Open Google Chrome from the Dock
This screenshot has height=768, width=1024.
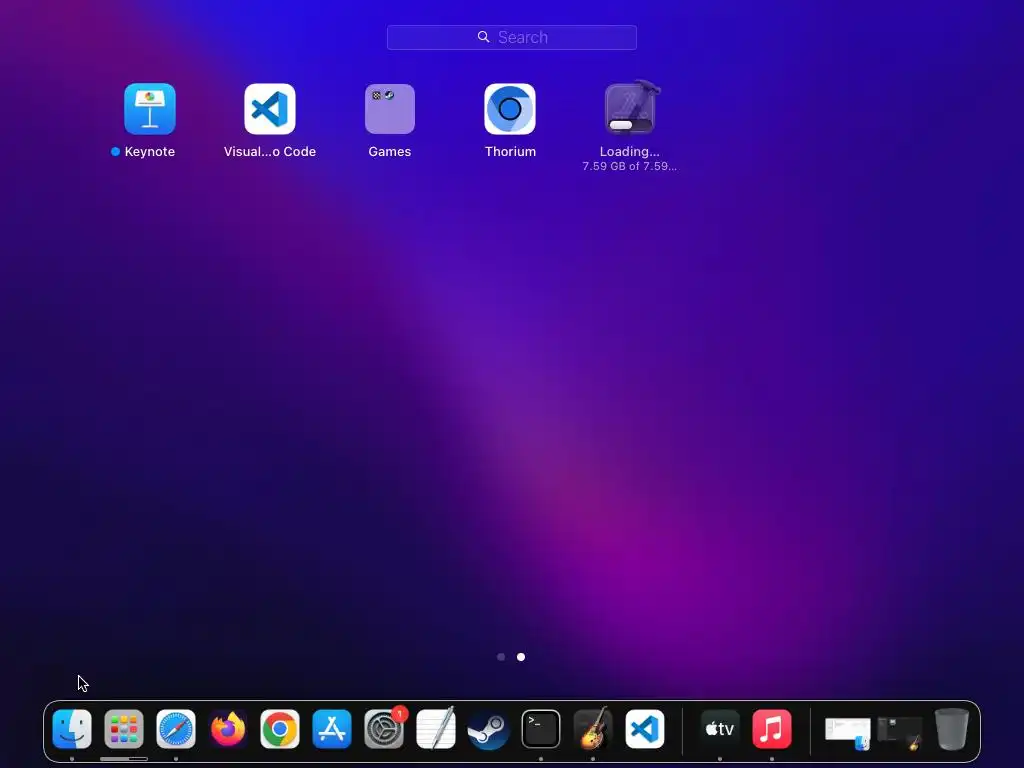280,729
